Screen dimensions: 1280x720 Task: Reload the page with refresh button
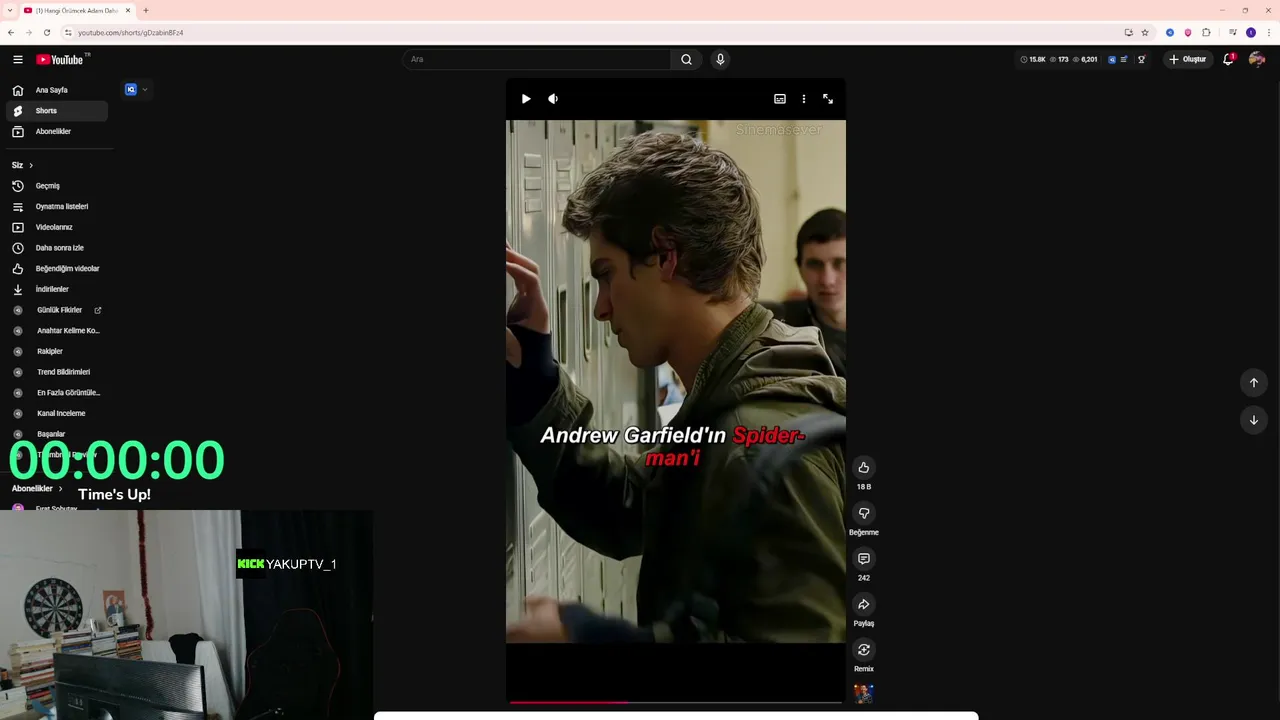tap(46, 32)
